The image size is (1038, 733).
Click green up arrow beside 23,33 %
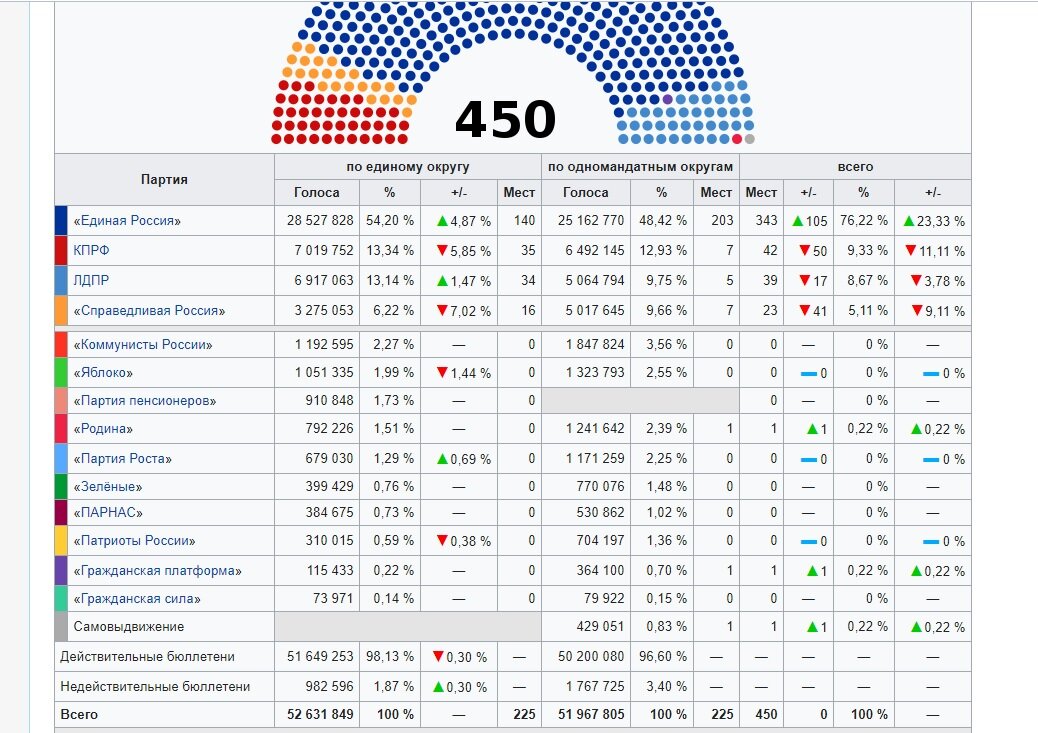point(909,220)
